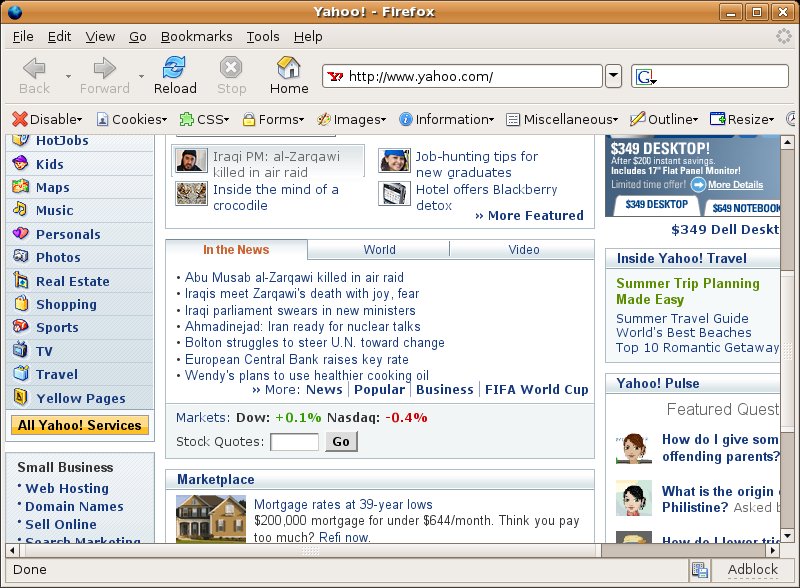Click the vertical scrollbar up arrow

coord(787,142)
